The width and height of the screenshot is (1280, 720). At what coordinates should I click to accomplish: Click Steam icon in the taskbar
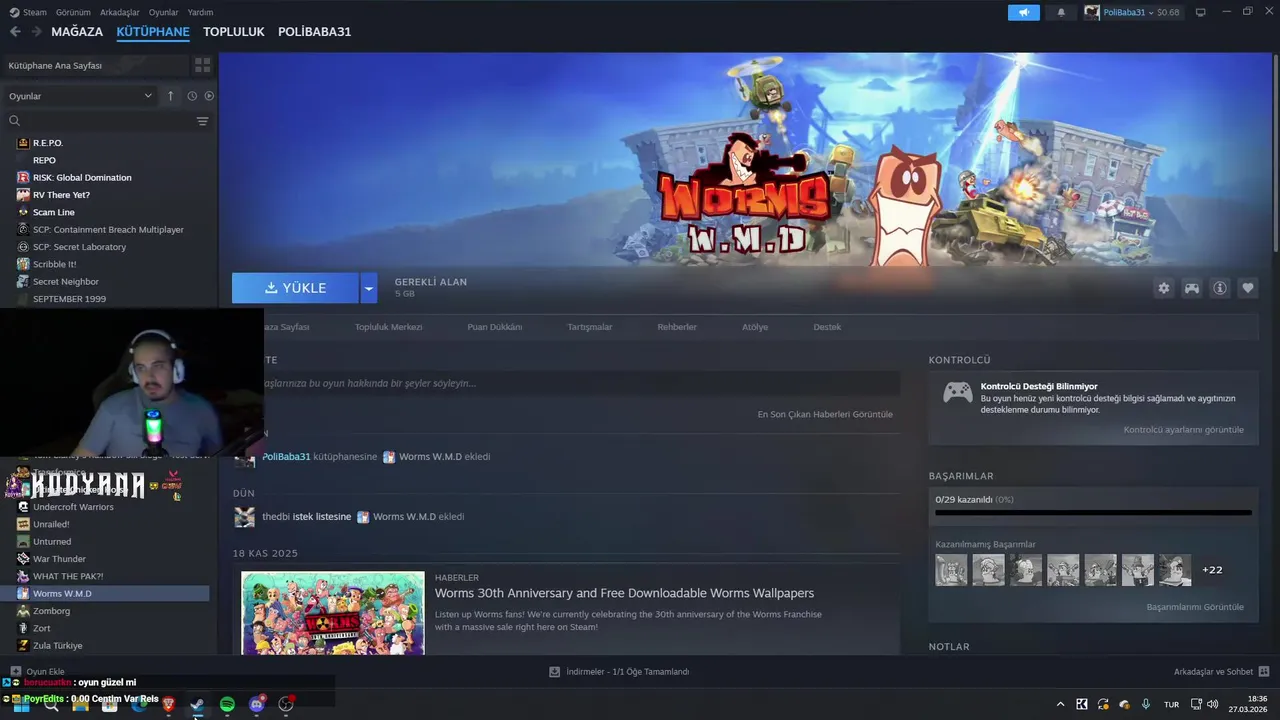[x=197, y=705]
